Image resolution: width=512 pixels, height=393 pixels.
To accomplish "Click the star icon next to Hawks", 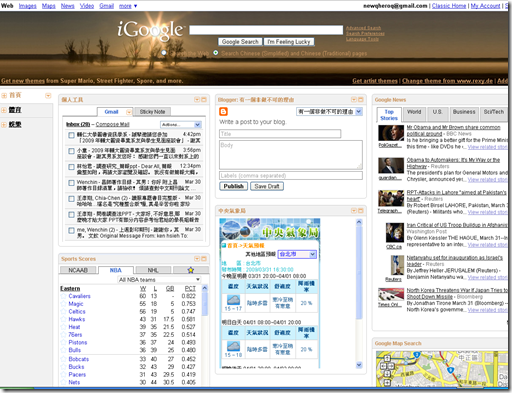I will [x=64, y=319].
